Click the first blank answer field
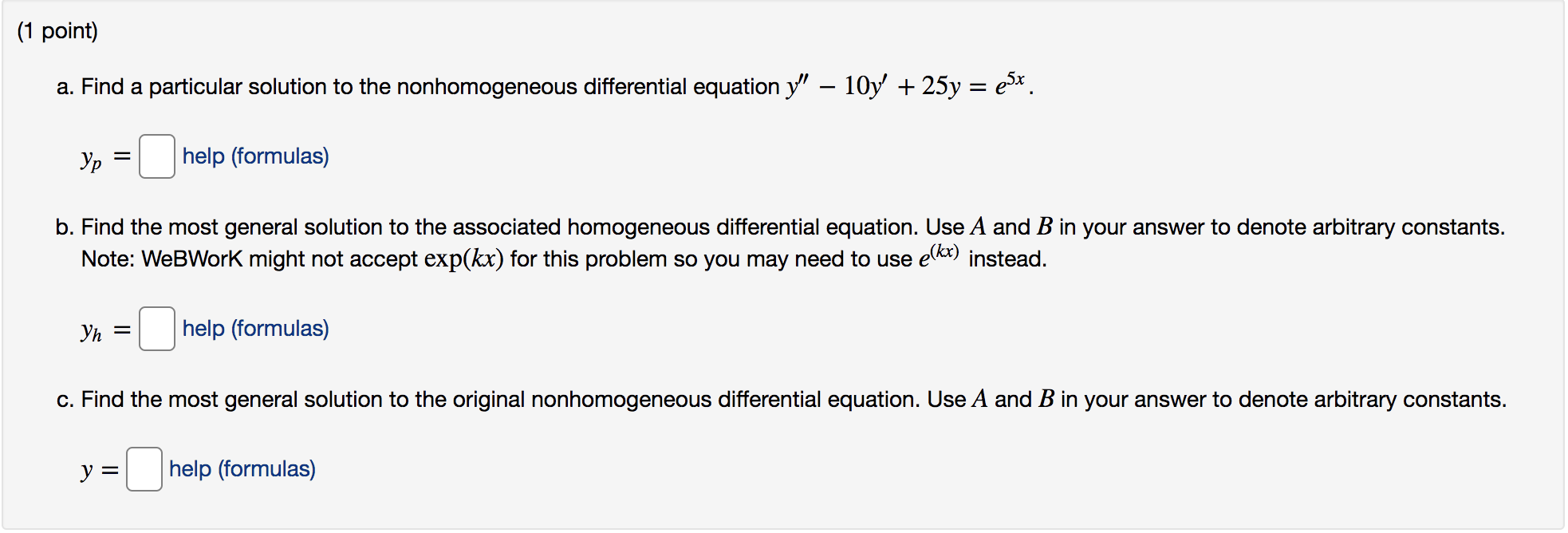 156,157
